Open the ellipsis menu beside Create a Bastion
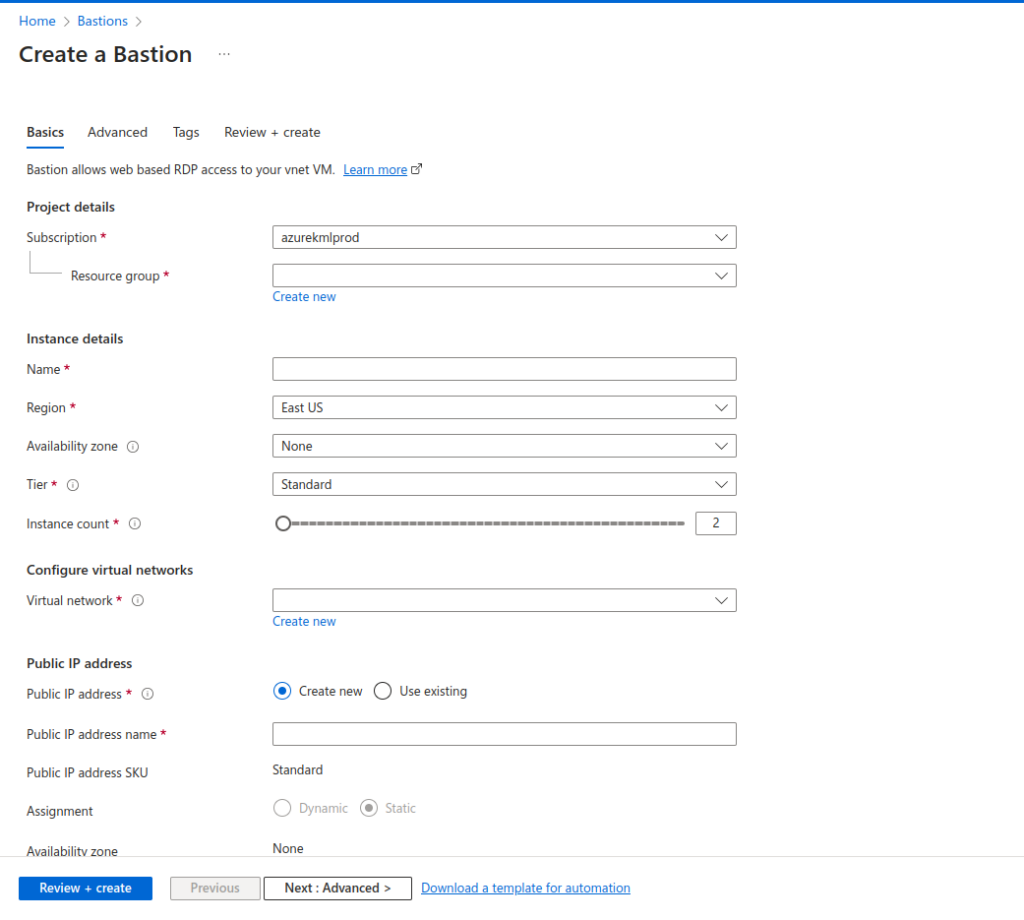Viewport: 1024px width, 920px height. pos(224,55)
